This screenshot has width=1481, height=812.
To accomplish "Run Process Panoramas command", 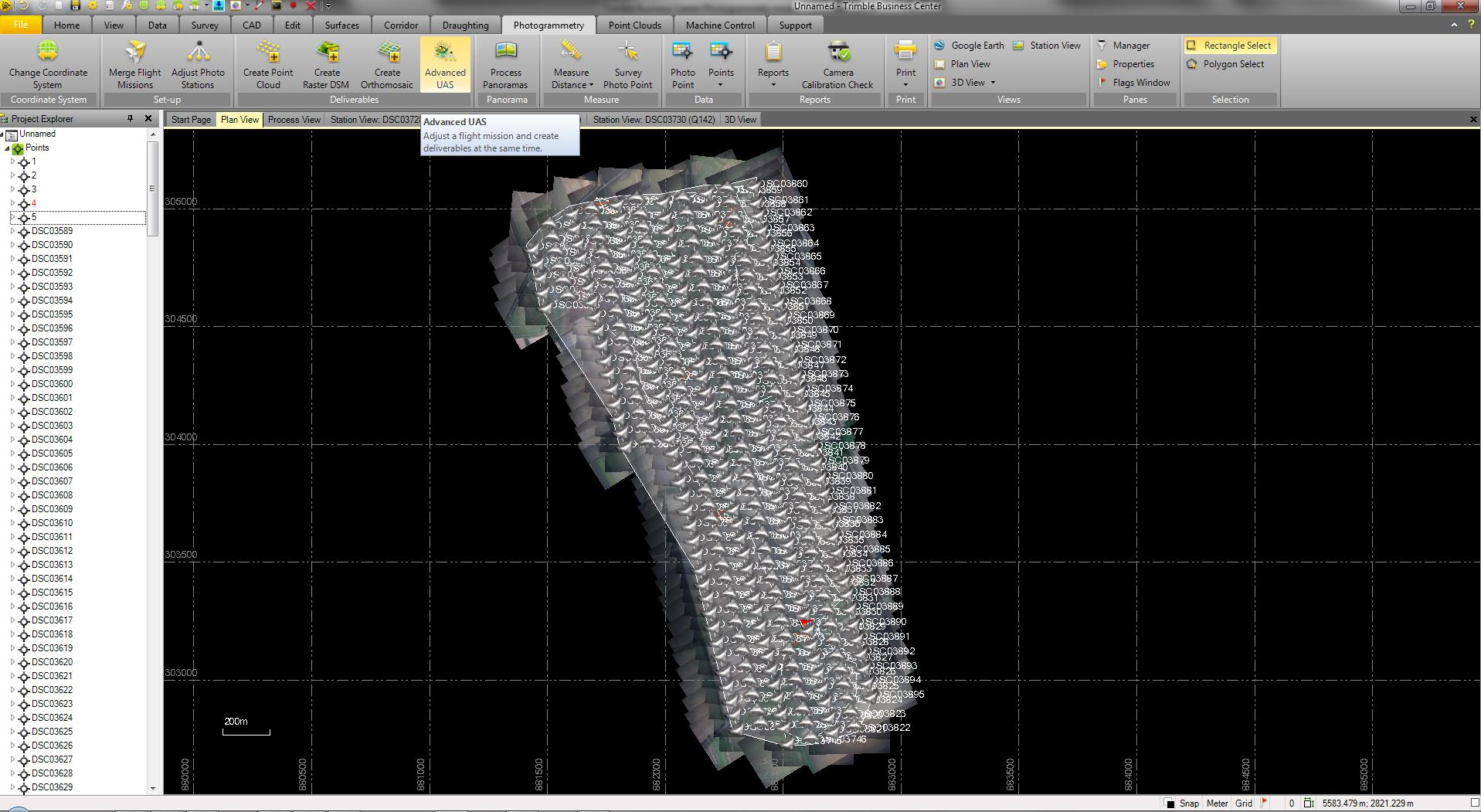I will [505, 64].
